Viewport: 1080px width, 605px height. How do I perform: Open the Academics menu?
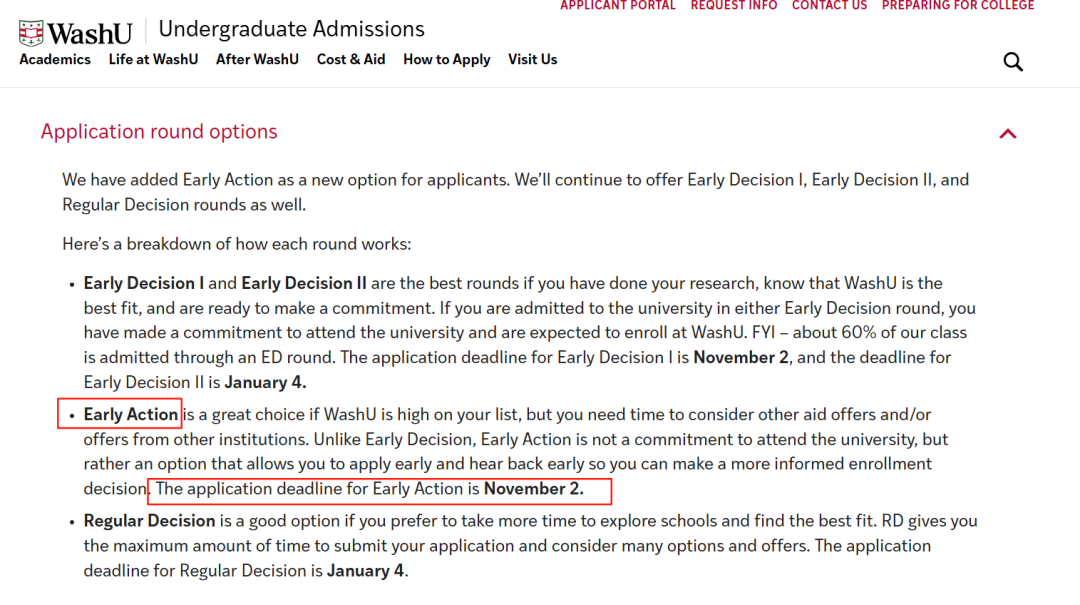55,59
